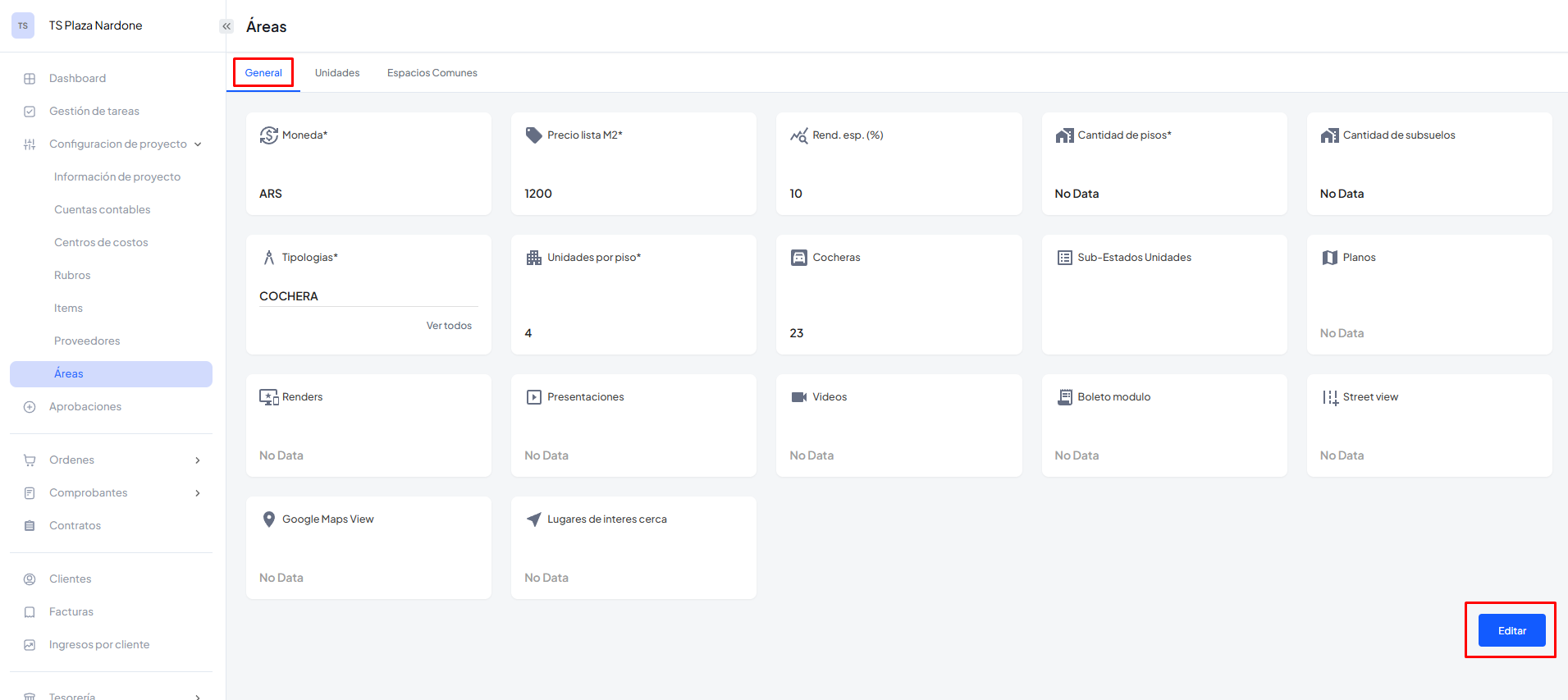Click the Dashboard grid icon in sidebar
Screen dimensions: 1568x700
click(30, 79)
